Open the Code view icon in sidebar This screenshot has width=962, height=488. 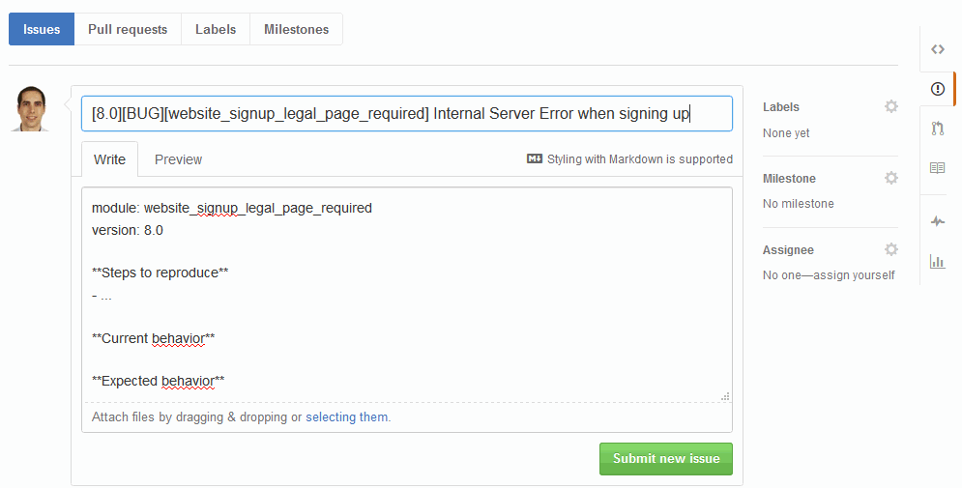click(x=937, y=49)
